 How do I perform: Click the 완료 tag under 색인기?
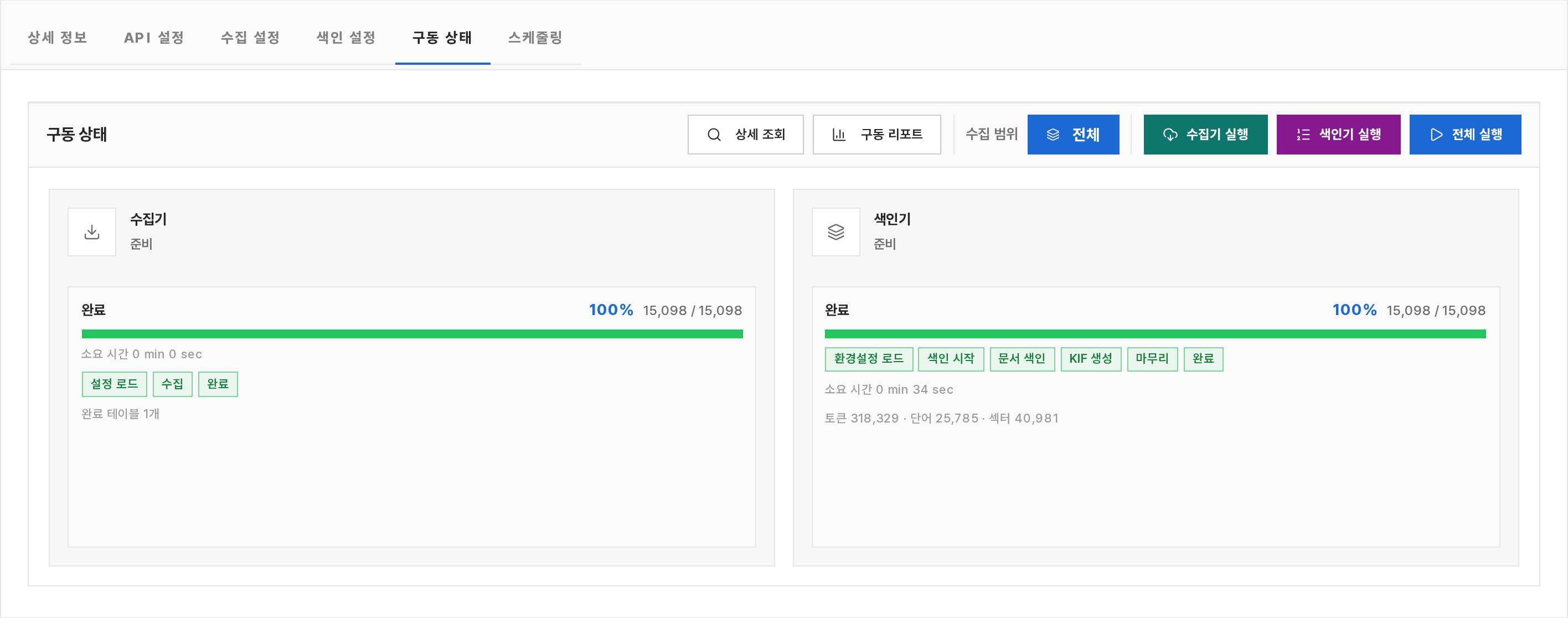(x=1203, y=359)
